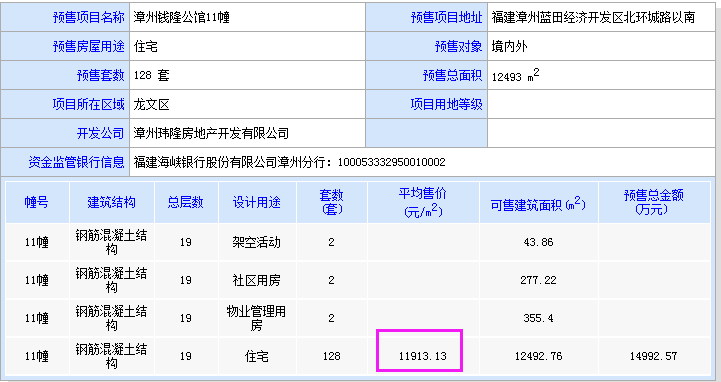721x382 pixels.
Task: Select floor count 19 in 架空活动 row
Action: [x=186, y=242]
